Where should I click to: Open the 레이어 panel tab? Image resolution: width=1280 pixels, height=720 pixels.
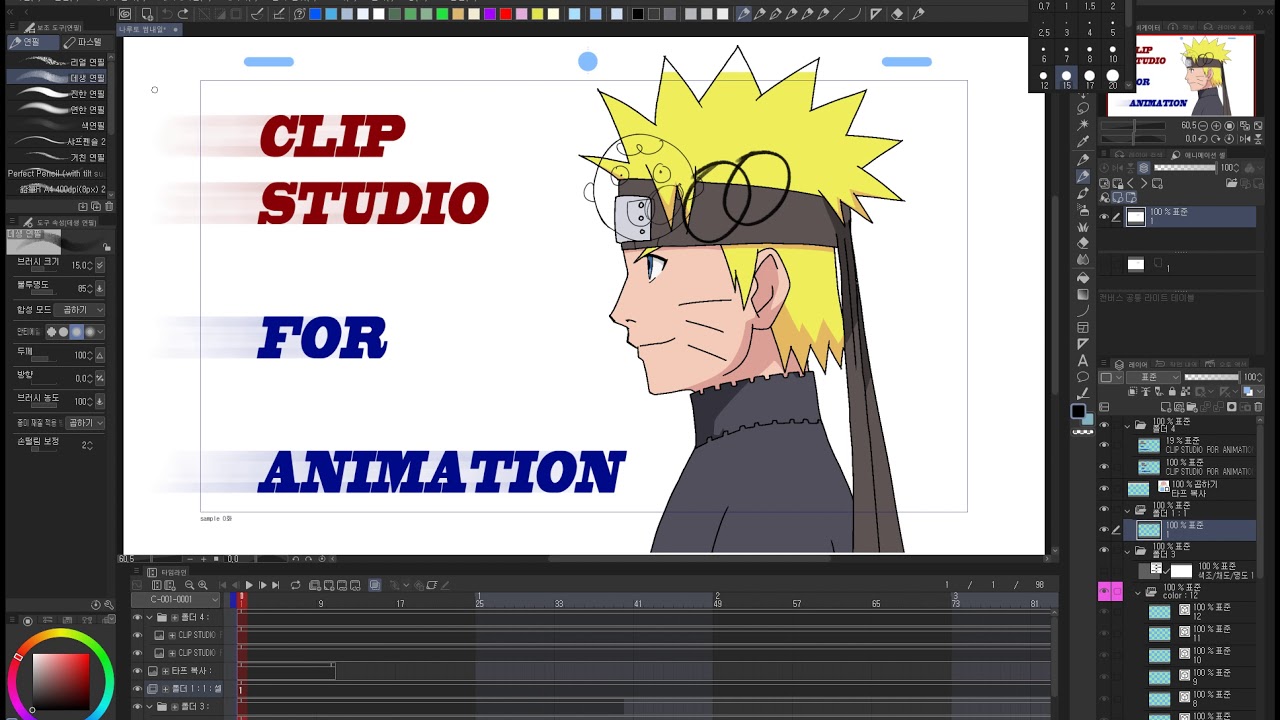click(x=1133, y=365)
